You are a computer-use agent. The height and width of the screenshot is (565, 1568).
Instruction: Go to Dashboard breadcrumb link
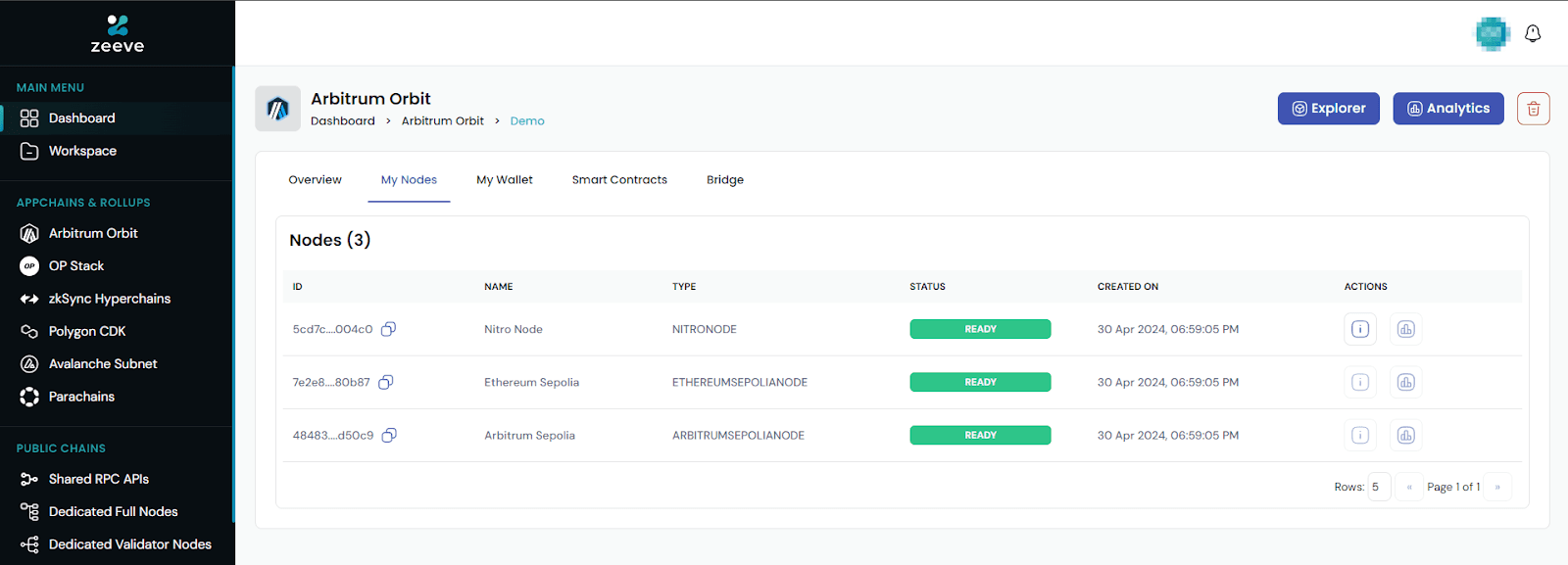[x=343, y=121]
